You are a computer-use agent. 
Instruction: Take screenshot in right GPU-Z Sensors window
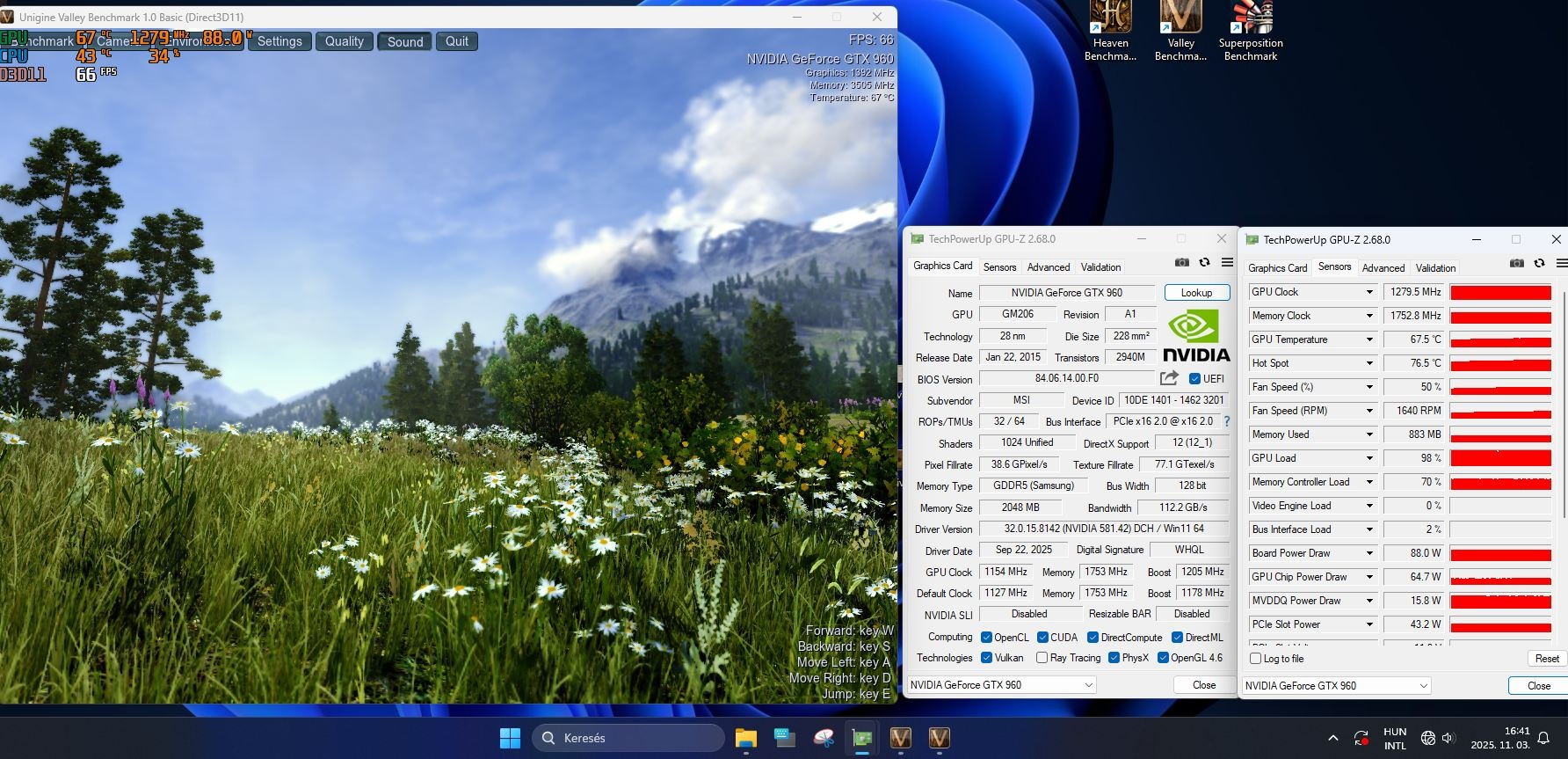point(1517,263)
